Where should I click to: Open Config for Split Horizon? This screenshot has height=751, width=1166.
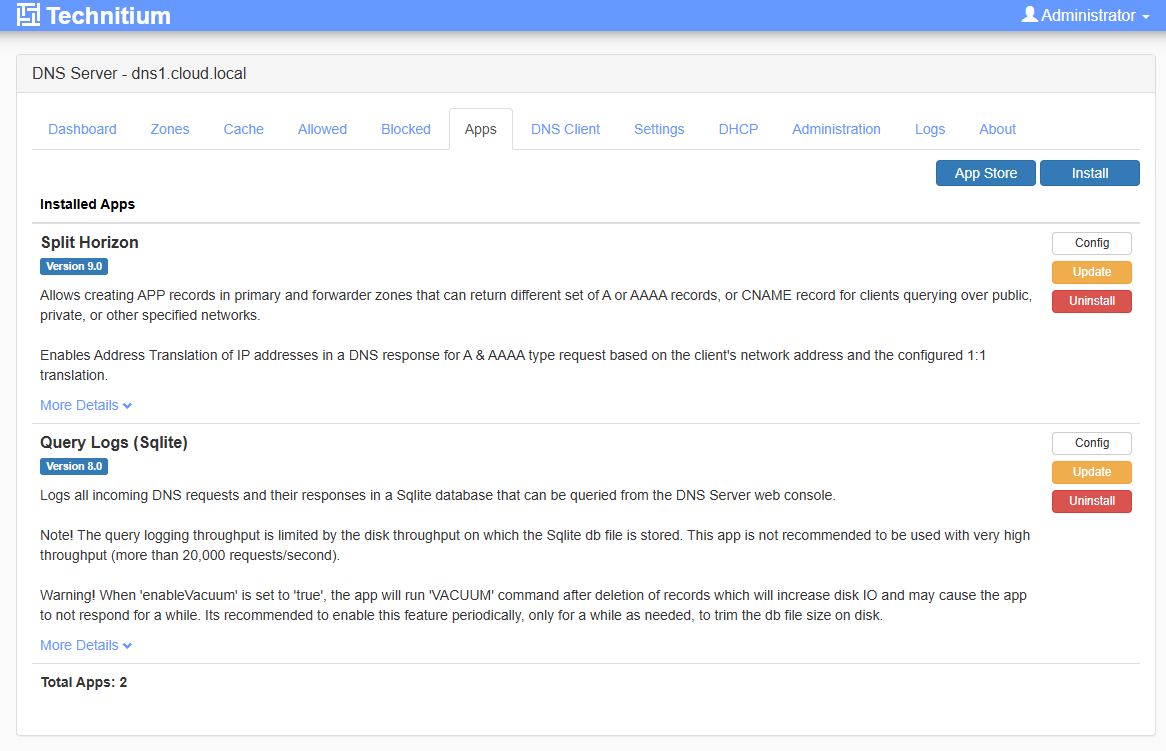click(1092, 243)
